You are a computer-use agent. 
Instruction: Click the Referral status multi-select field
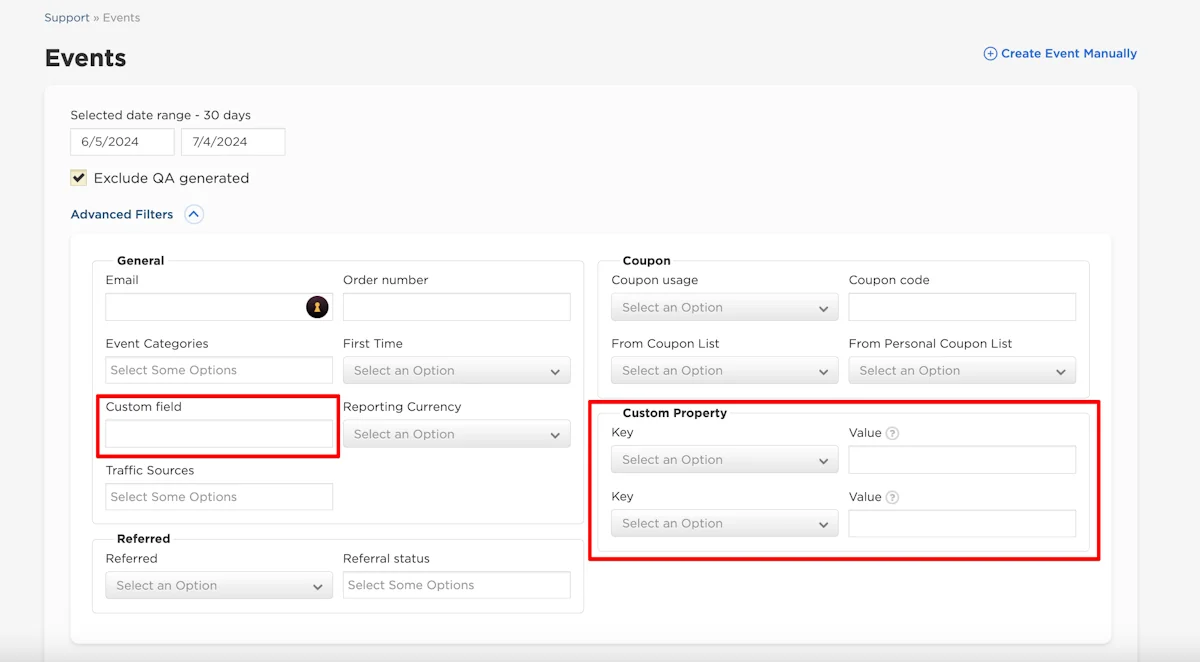tap(457, 585)
